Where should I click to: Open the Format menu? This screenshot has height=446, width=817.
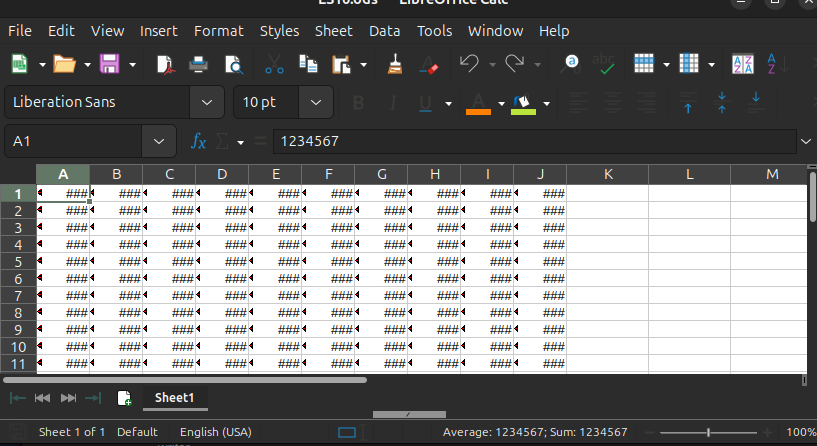click(218, 31)
